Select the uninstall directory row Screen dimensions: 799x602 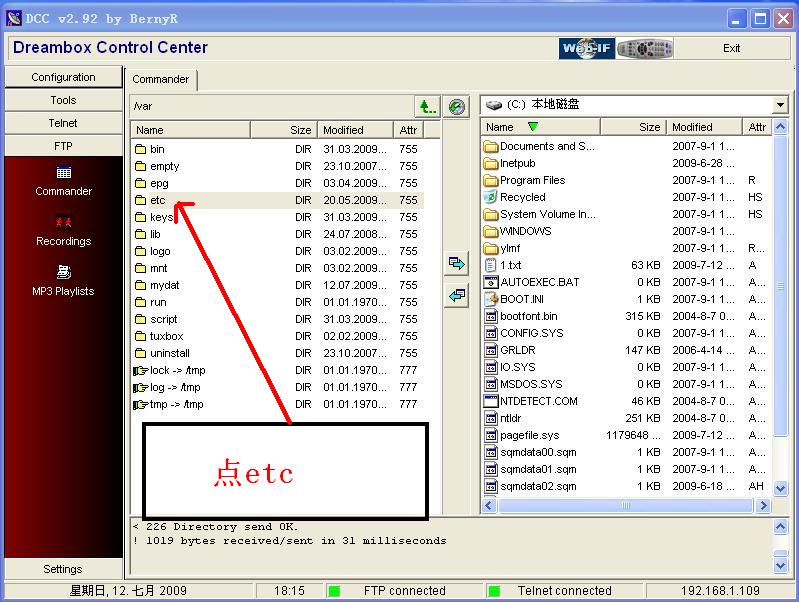pos(278,353)
